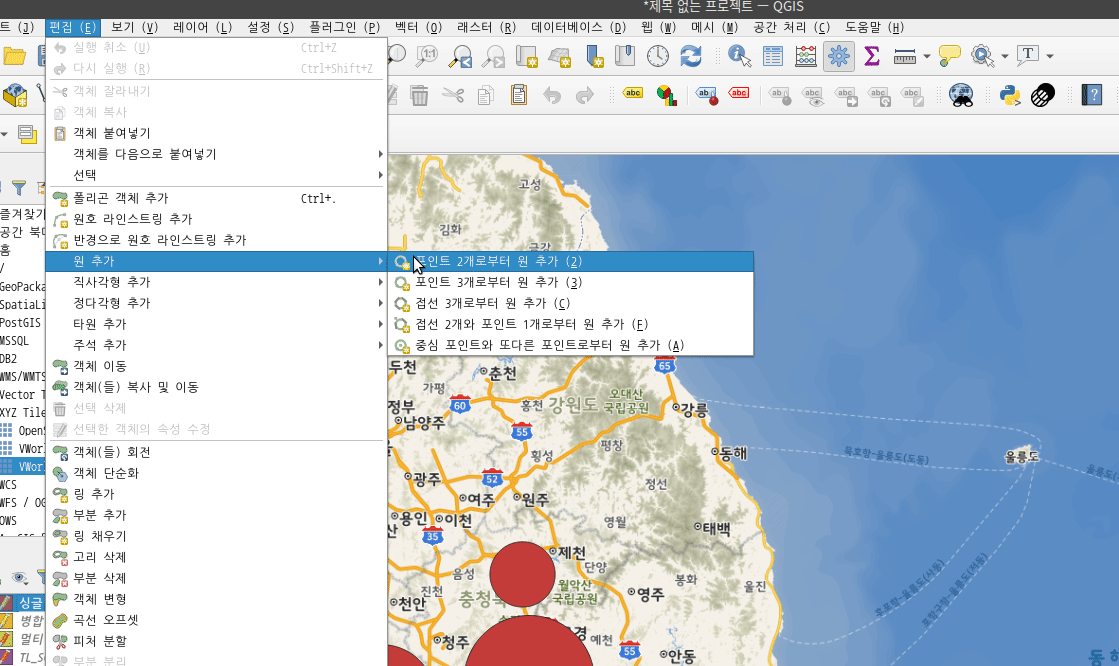This screenshot has height=666, width=1119.
Task: Expand 타원 추가 submenu
Action: click(216, 324)
